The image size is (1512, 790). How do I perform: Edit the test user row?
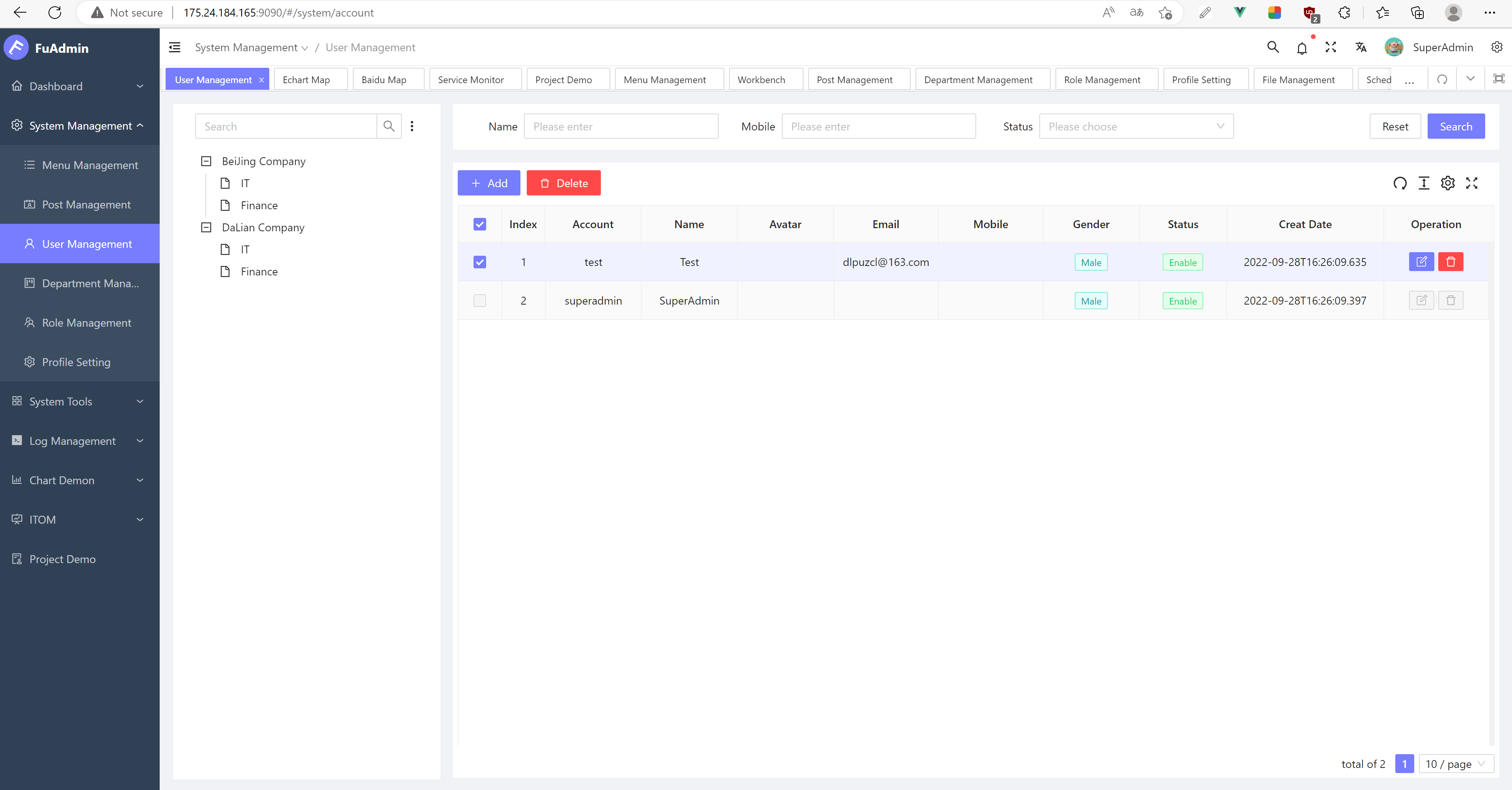[1421, 262]
